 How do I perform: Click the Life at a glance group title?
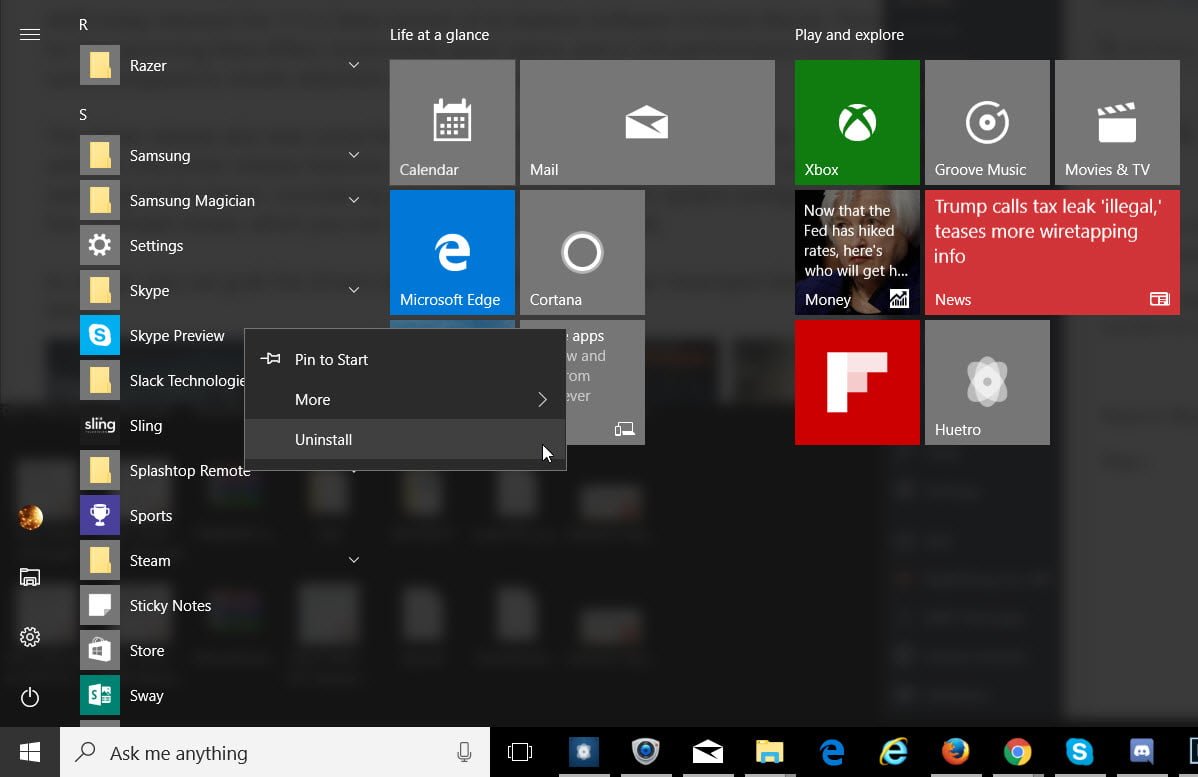click(x=439, y=35)
